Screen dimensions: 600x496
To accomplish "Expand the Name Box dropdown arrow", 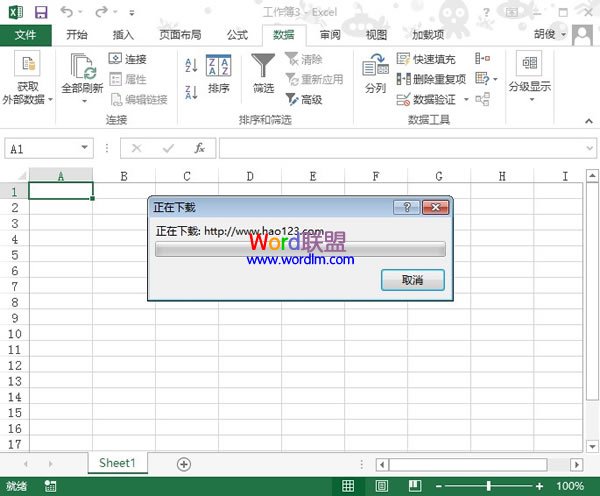I will (85, 148).
